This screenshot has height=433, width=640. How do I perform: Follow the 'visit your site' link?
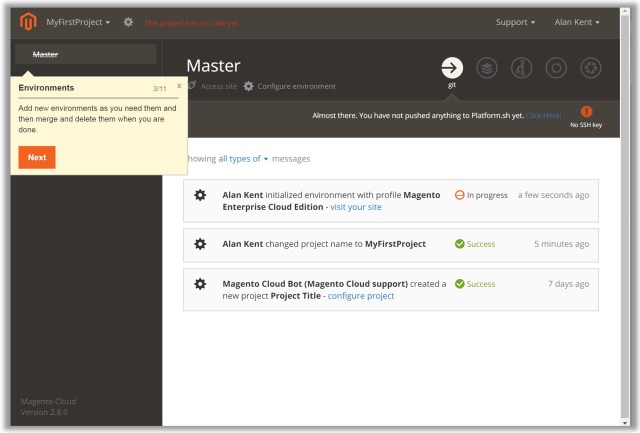coord(356,207)
